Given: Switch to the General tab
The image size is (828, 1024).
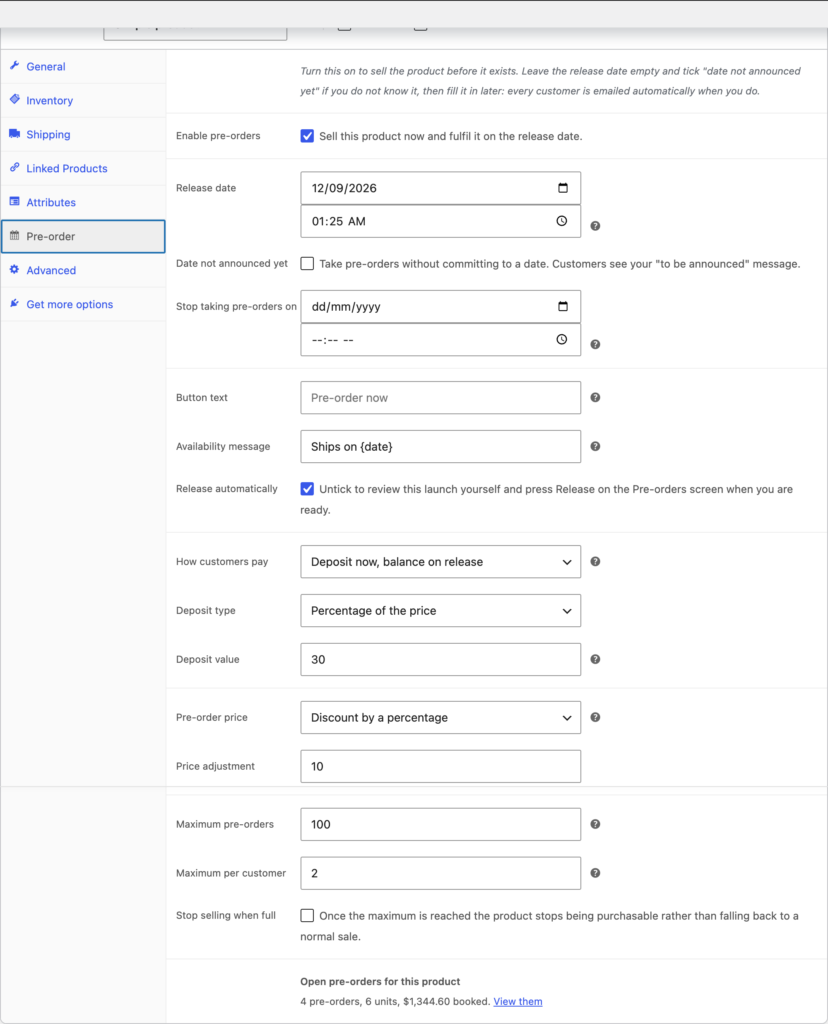Looking at the screenshot, I should (83, 67).
